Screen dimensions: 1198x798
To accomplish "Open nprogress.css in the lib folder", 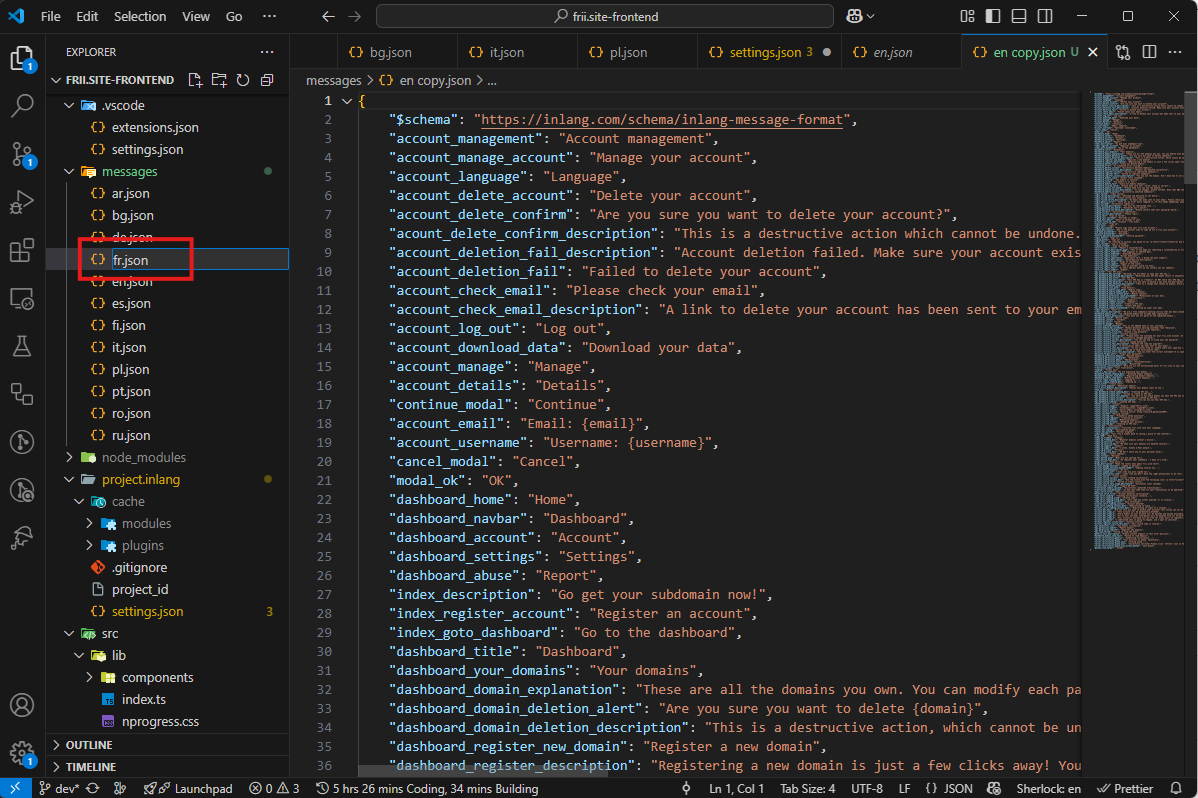I will [160, 722].
